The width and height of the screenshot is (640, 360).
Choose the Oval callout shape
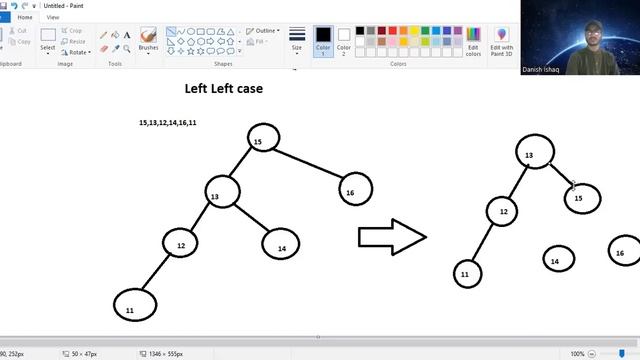[221, 51]
